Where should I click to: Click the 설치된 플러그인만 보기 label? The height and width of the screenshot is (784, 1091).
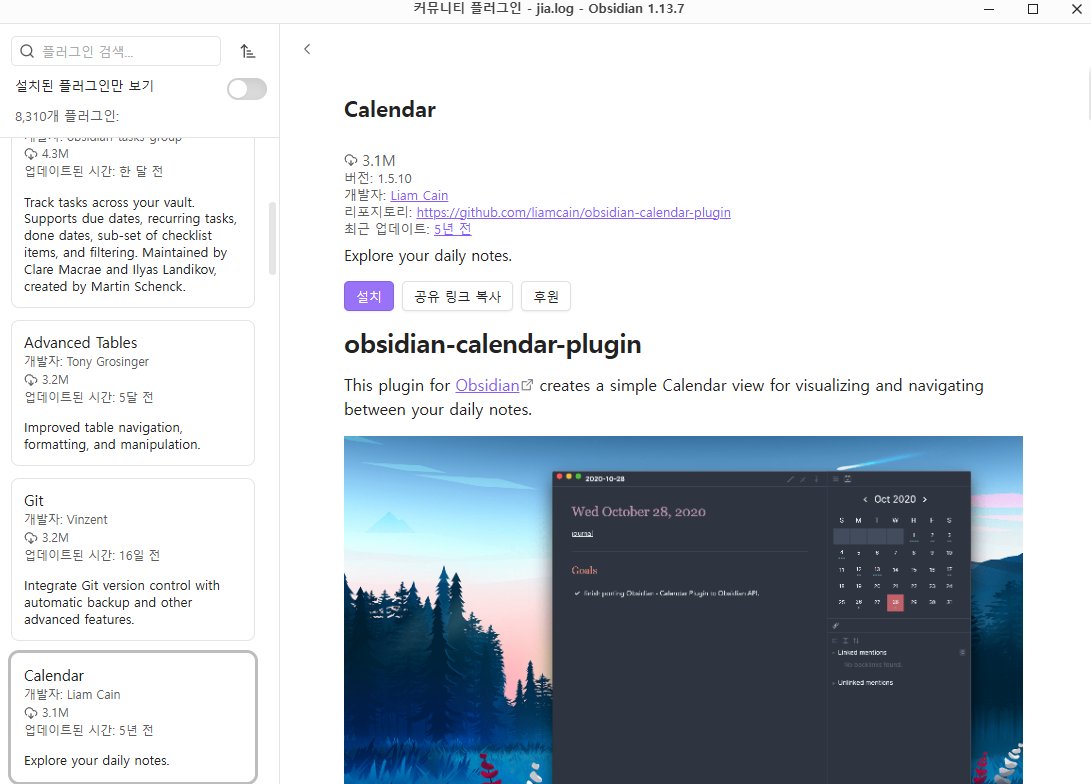click(x=84, y=86)
